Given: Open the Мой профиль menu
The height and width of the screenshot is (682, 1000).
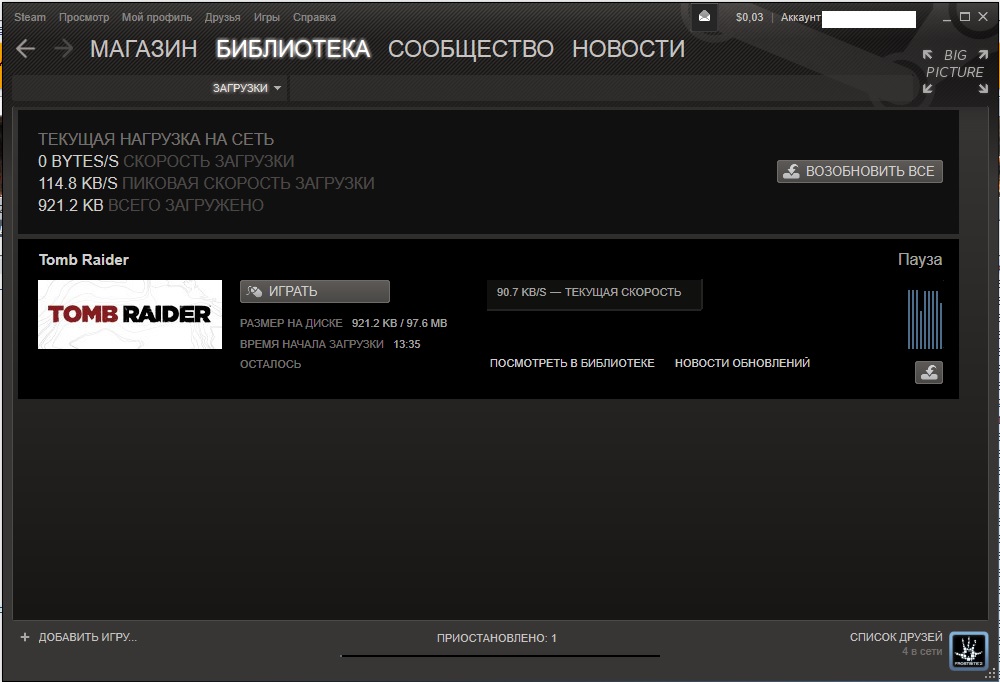Looking at the screenshot, I should (157, 17).
